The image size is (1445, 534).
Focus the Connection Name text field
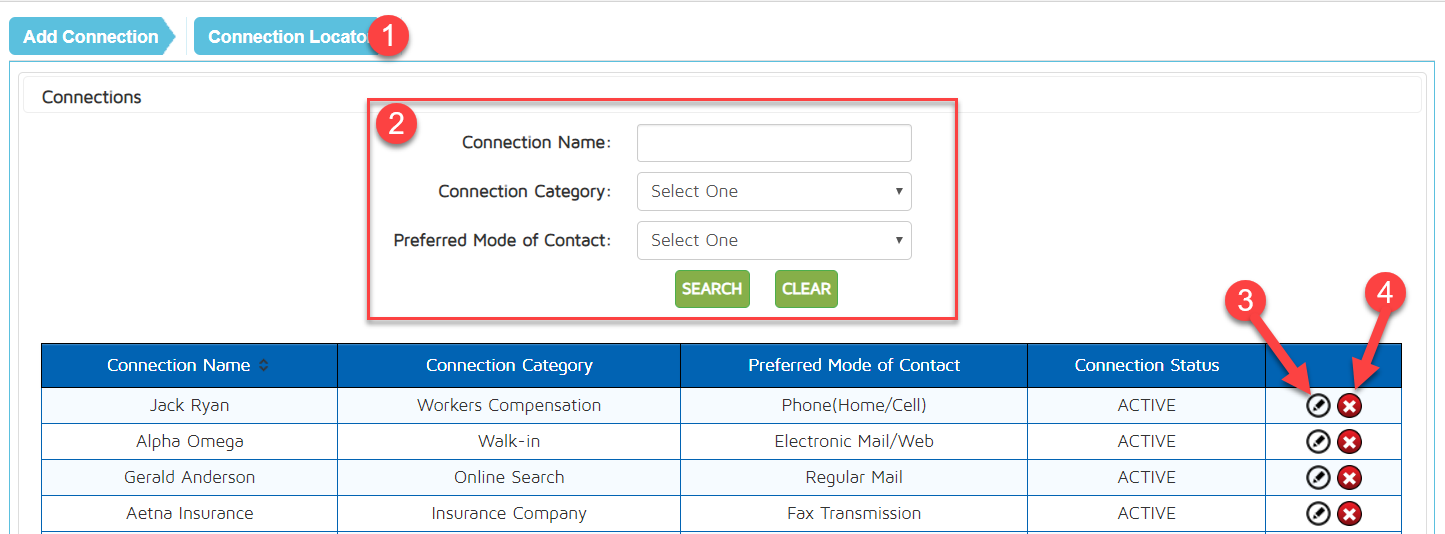point(773,143)
